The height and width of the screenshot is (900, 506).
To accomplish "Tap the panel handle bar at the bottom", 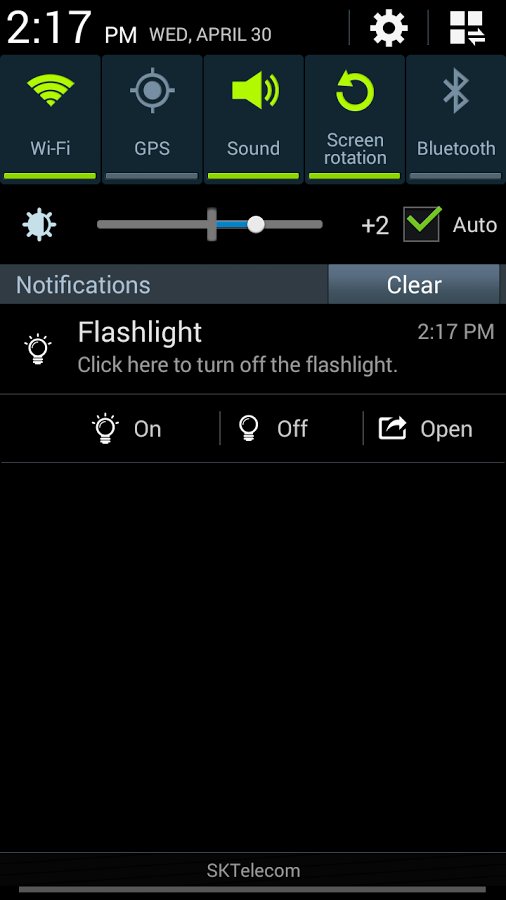I will click(253, 890).
